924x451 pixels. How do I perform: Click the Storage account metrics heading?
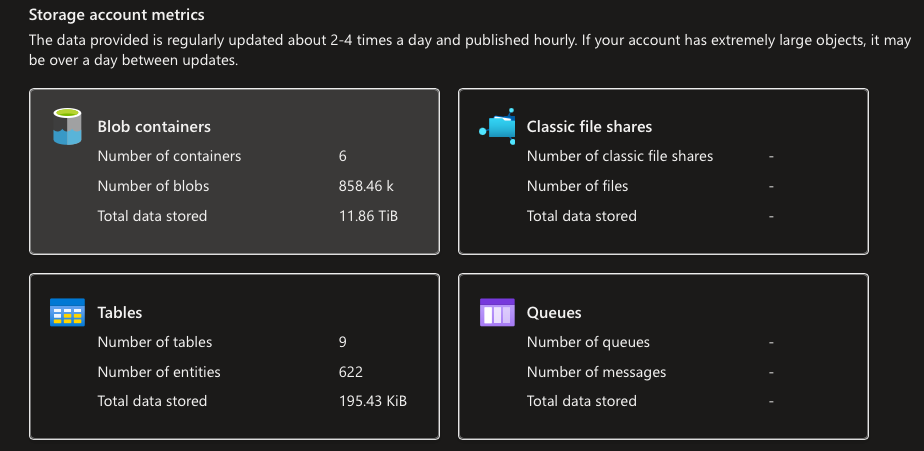click(117, 14)
